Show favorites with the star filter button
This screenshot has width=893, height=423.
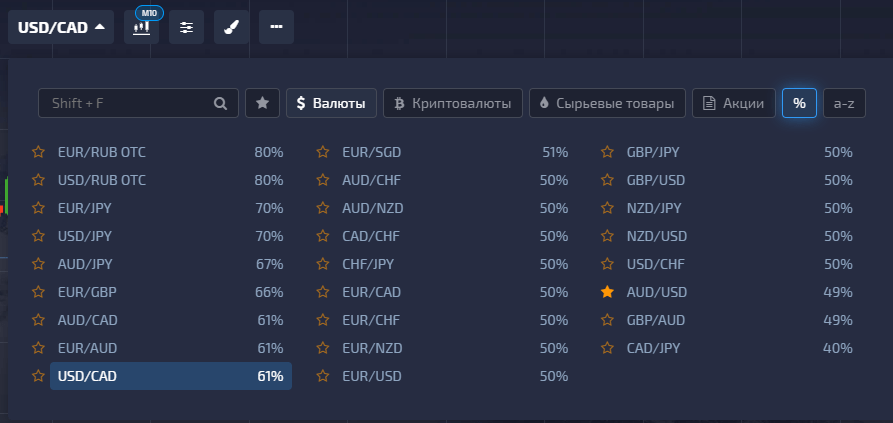click(x=262, y=103)
